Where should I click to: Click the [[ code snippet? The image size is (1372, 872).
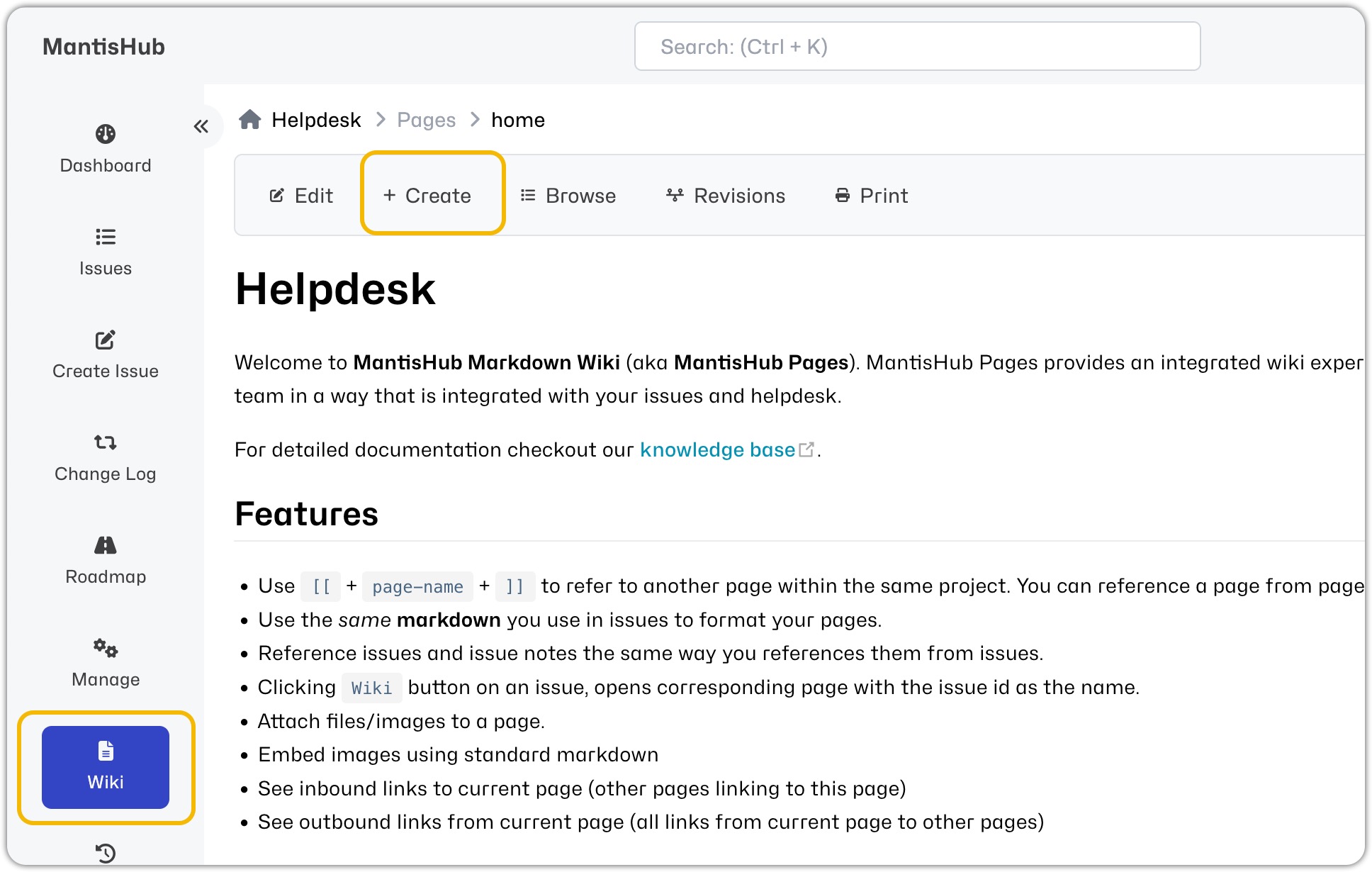tap(321, 586)
